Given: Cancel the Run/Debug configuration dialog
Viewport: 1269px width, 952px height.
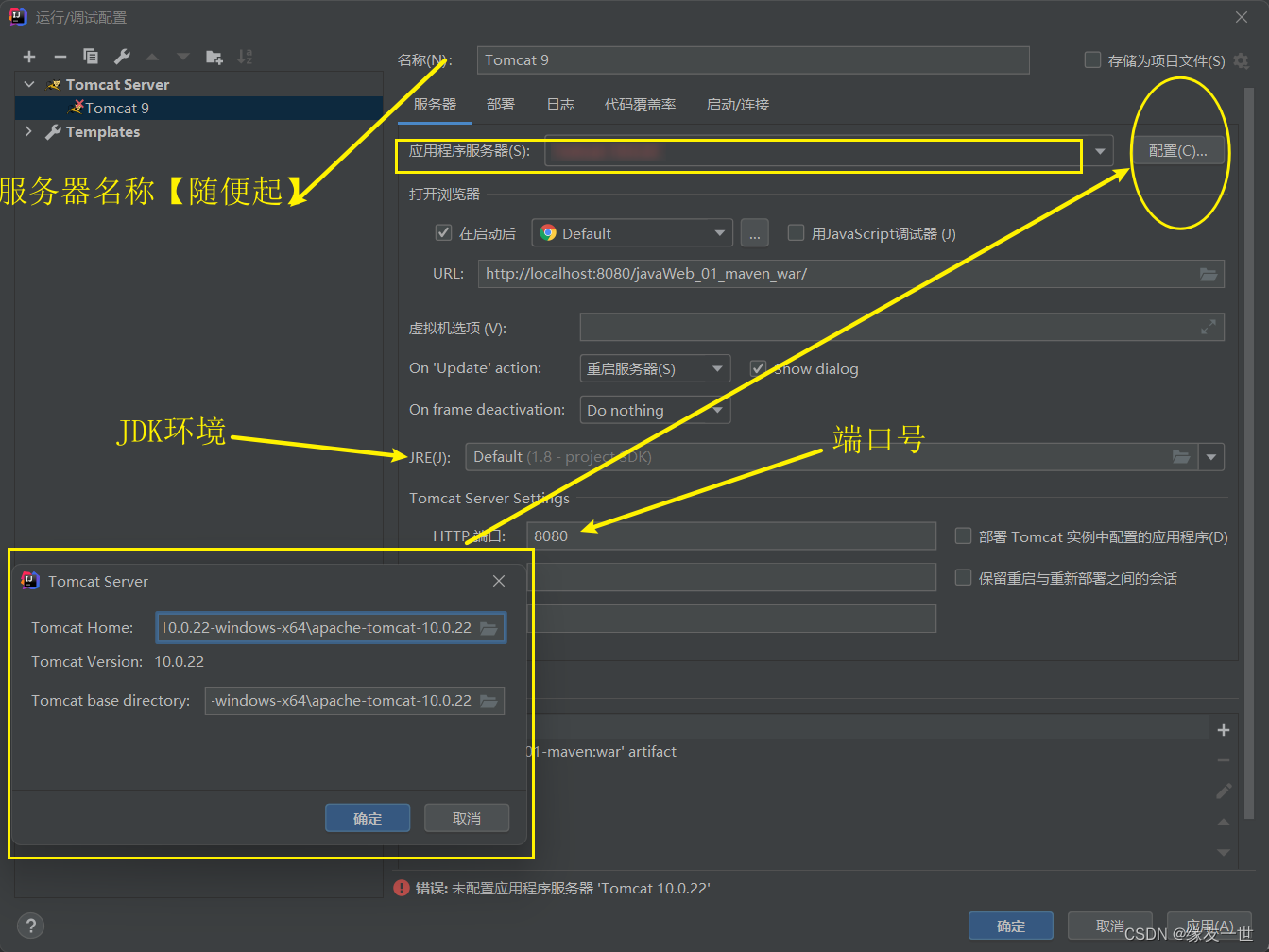Looking at the screenshot, I should [1110, 926].
